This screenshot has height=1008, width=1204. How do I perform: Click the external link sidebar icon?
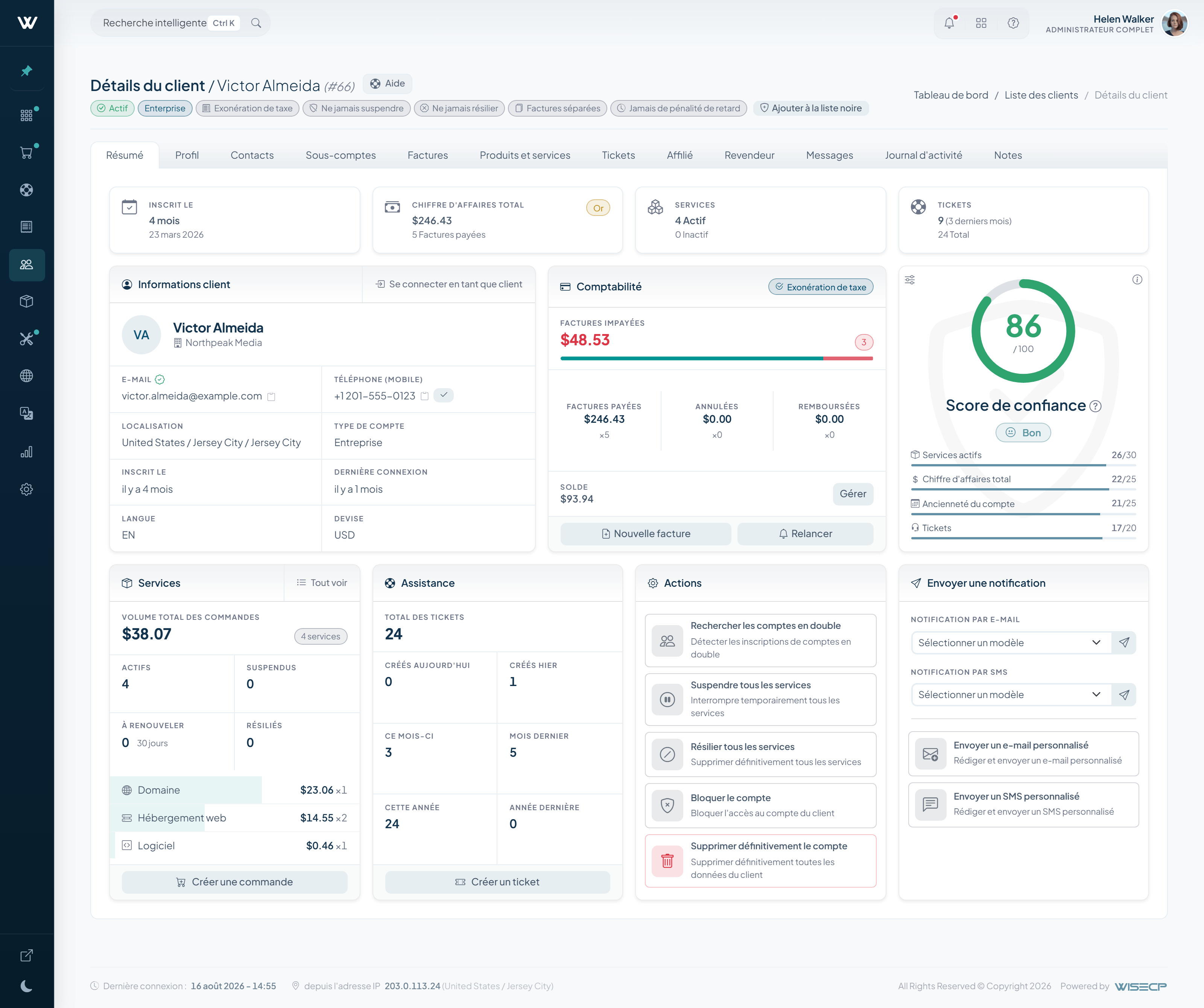click(26, 955)
